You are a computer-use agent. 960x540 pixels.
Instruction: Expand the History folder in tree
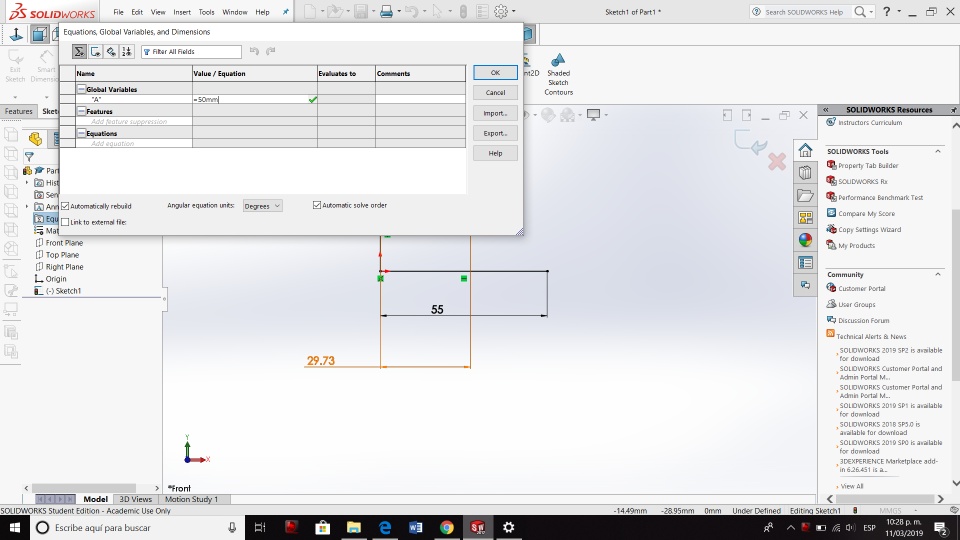pos(27,182)
